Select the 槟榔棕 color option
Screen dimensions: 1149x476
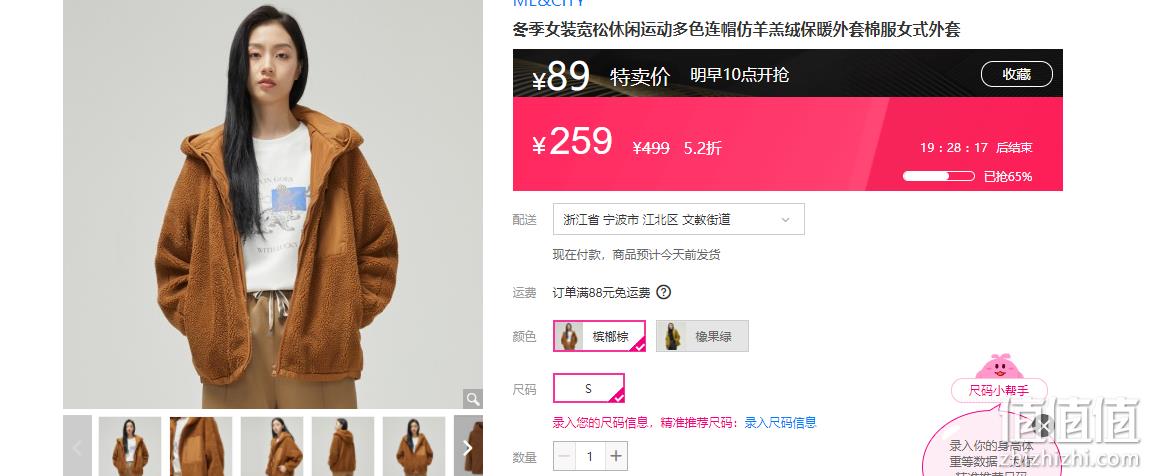599,336
